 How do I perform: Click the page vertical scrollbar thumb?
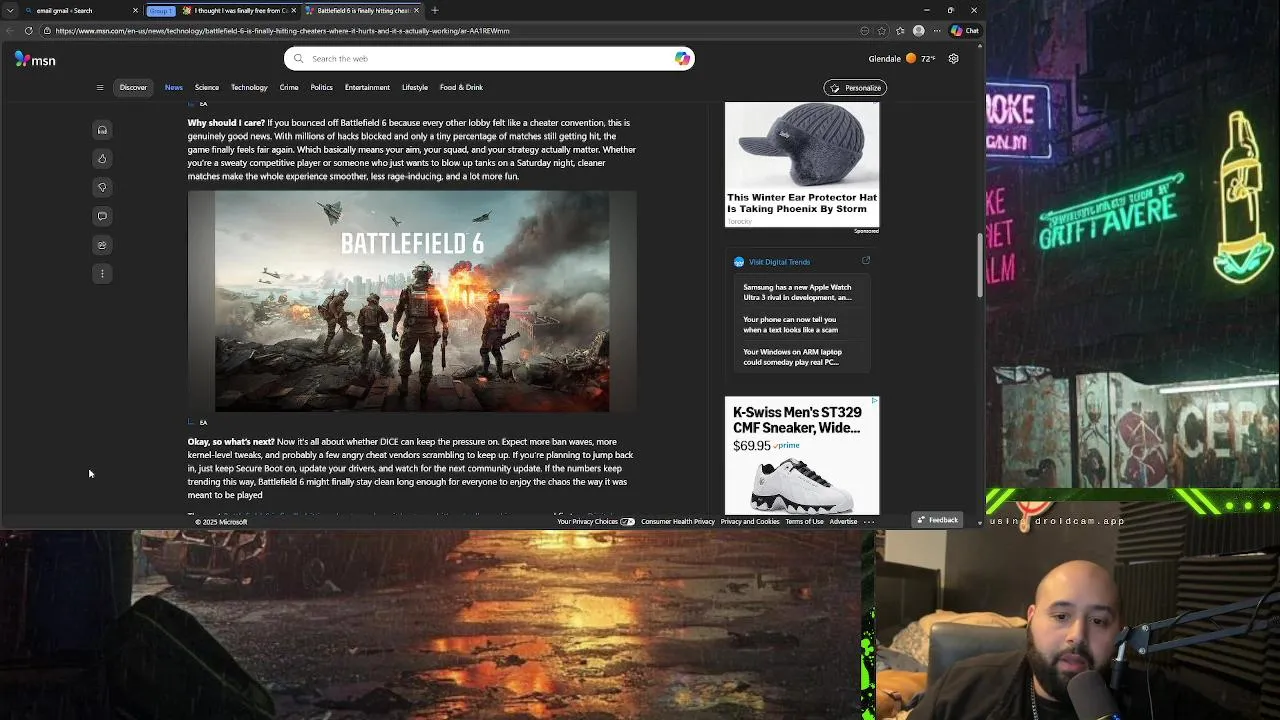980,265
